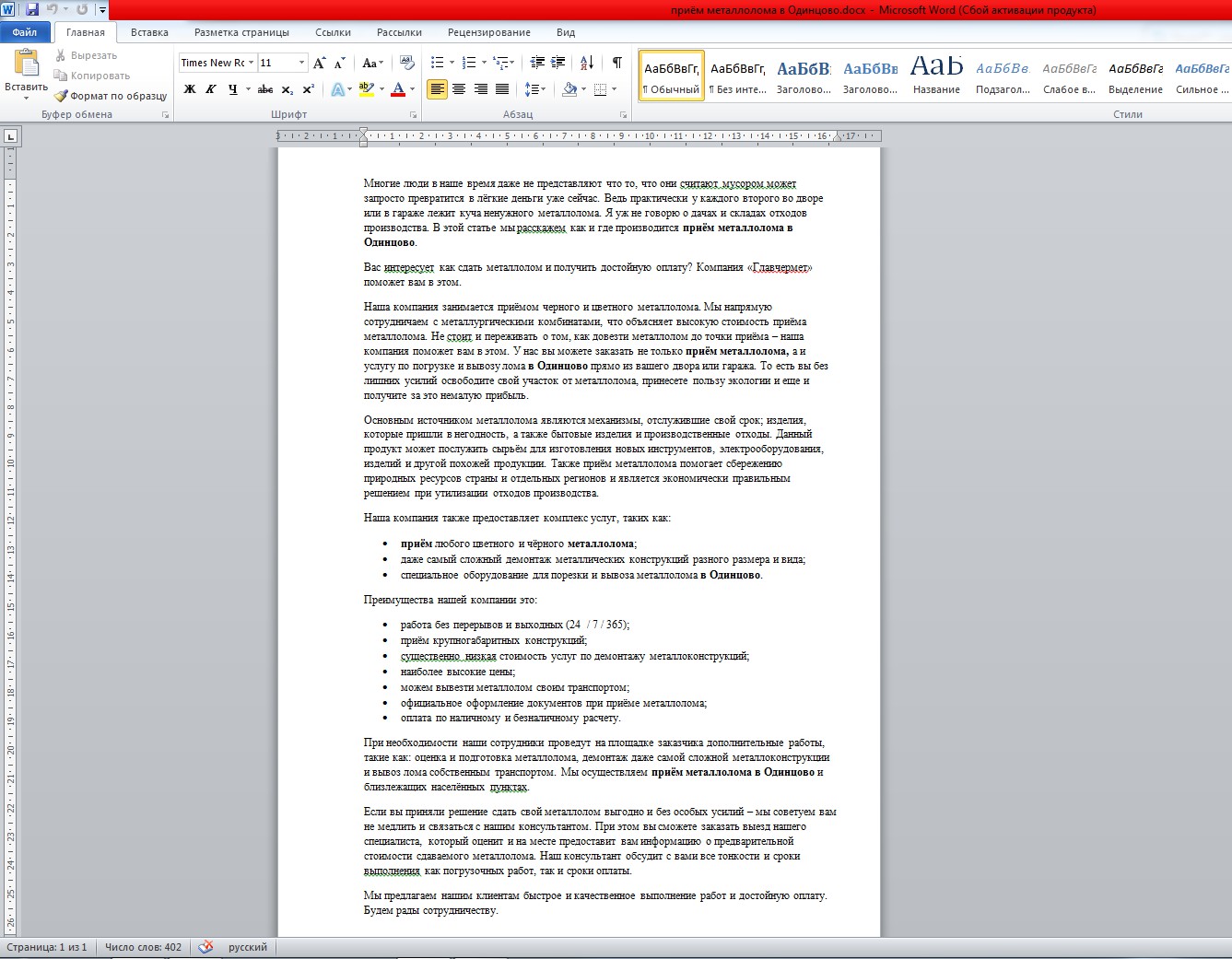This screenshot has height=959, width=1232.
Task: Open the font name dropdown Times New Roman
Action: (251, 63)
